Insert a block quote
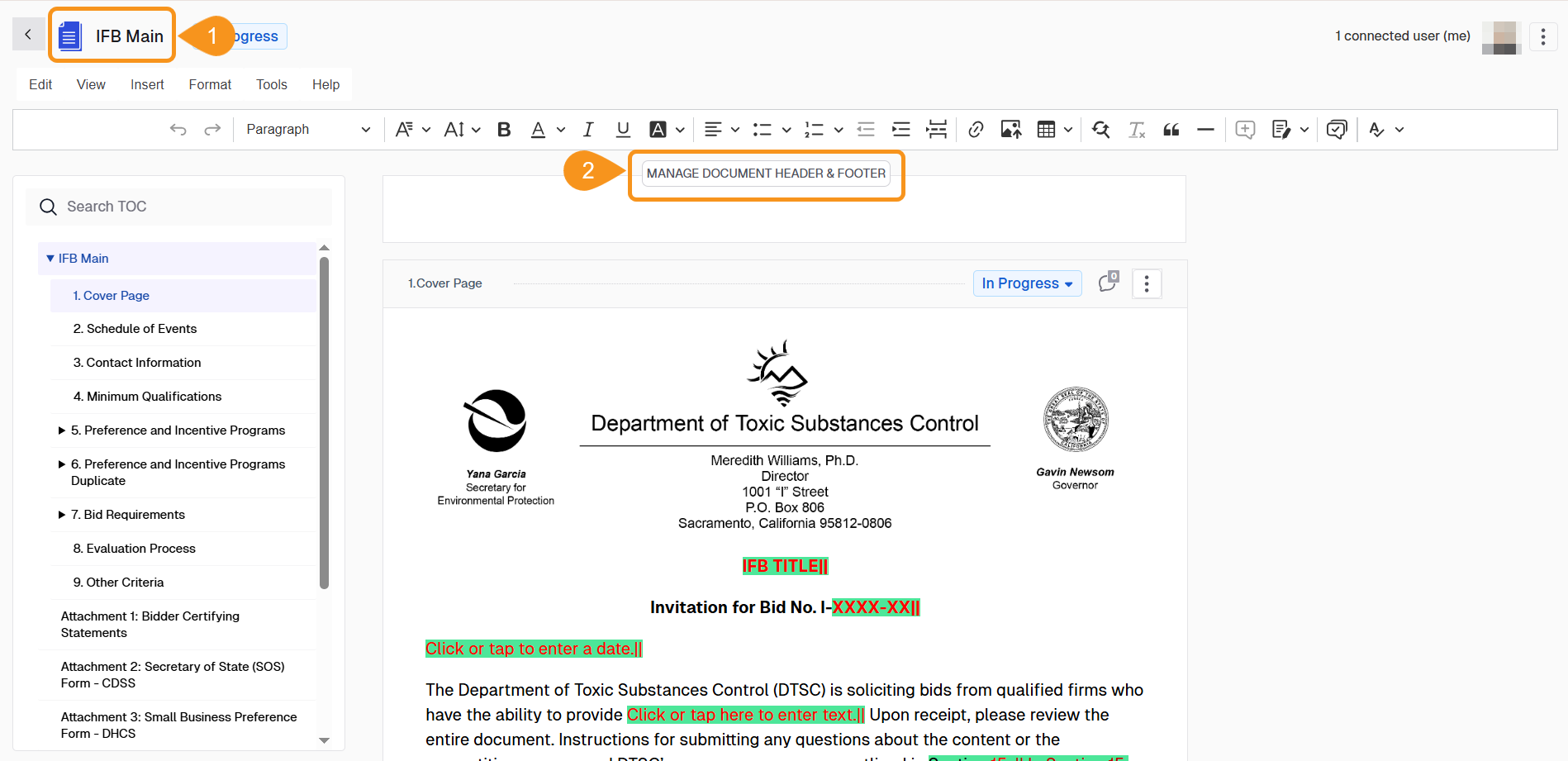The width and height of the screenshot is (1568, 761). [1171, 129]
